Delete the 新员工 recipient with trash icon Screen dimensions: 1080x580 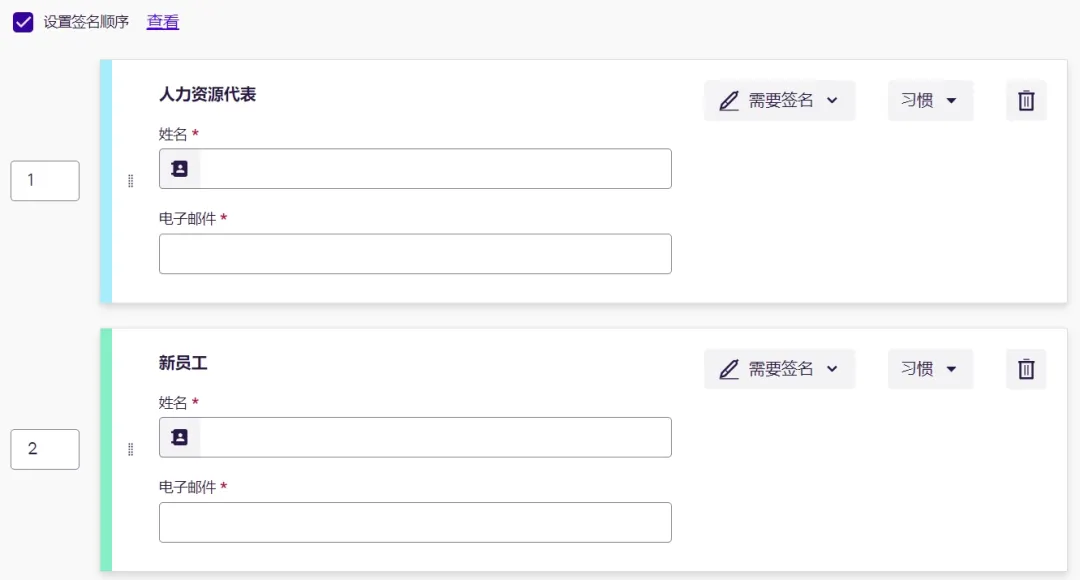[1026, 369]
